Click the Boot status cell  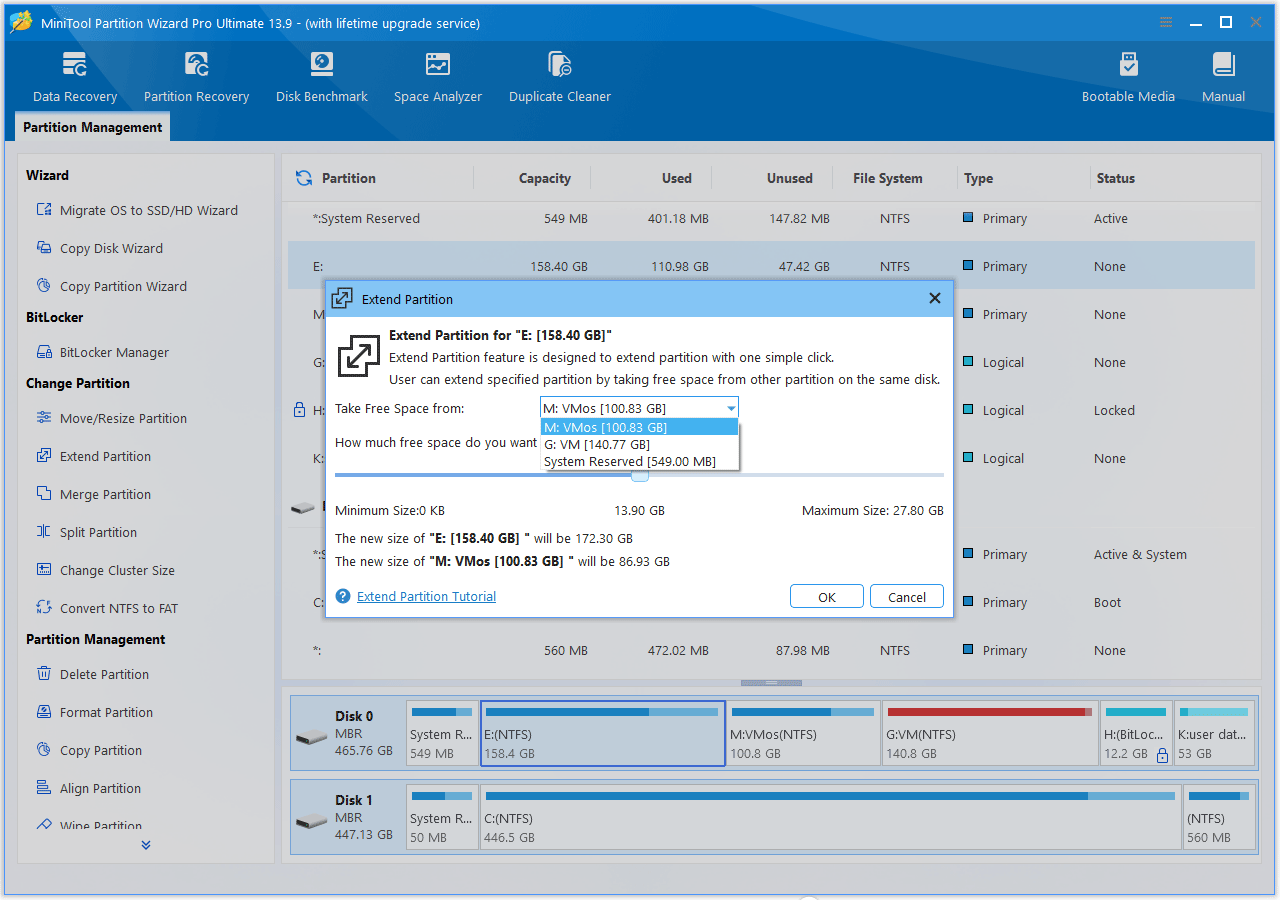point(1108,602)
